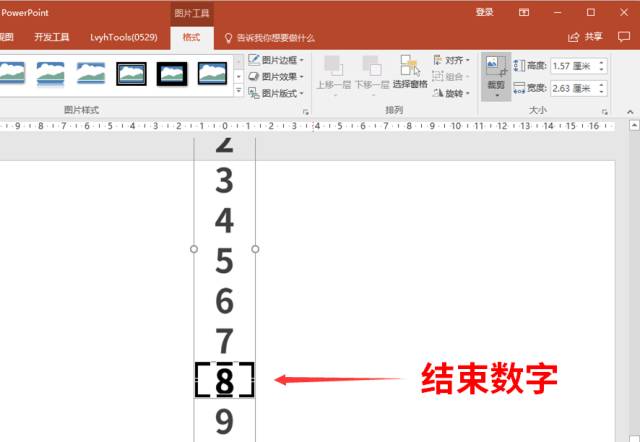Click into the 高度 height input field
Viewport: 640px width, 442px height.
tap(573, 66)
